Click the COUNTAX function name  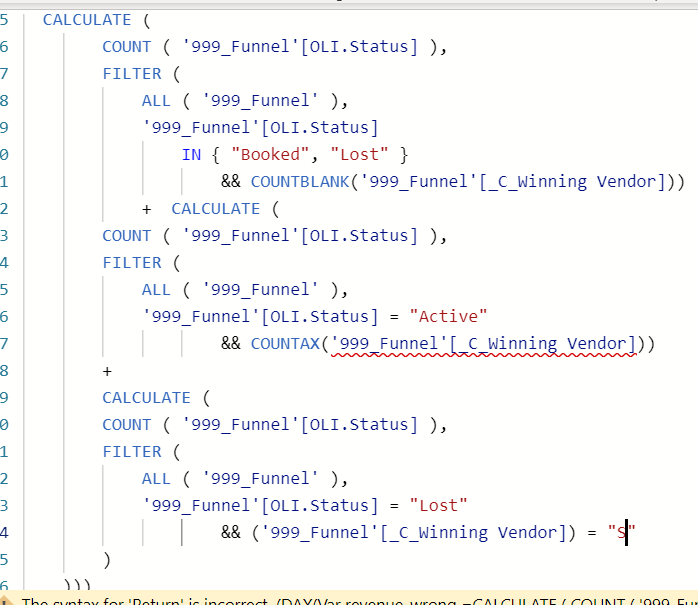point(285,344)
